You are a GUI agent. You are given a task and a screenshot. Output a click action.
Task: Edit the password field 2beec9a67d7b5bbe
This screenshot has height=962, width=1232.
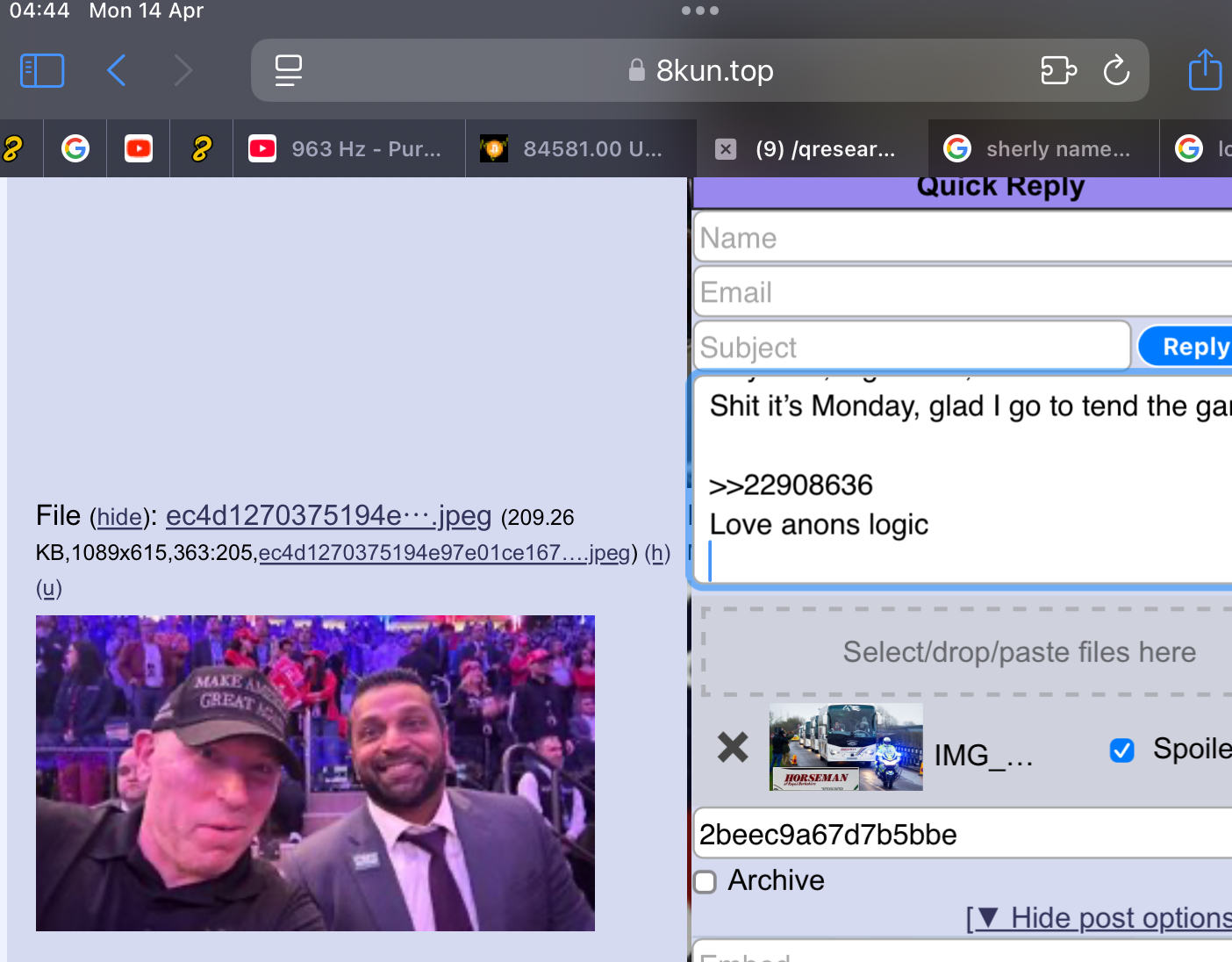[963, 834]
